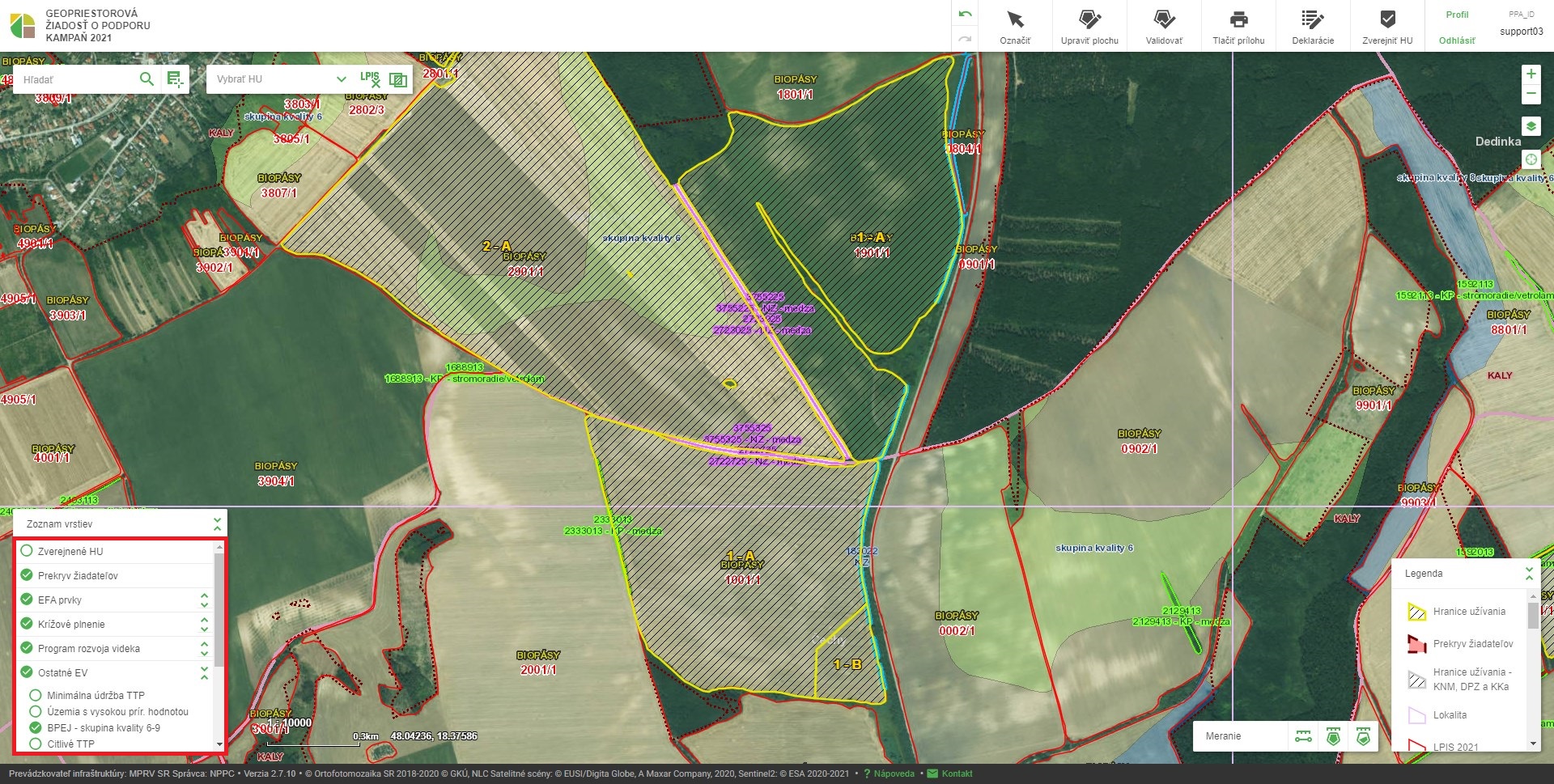Click the LPIS 2021 legend entry
The width and height of the screenshot is (1554, 784).
click(x=1455, y=747)
